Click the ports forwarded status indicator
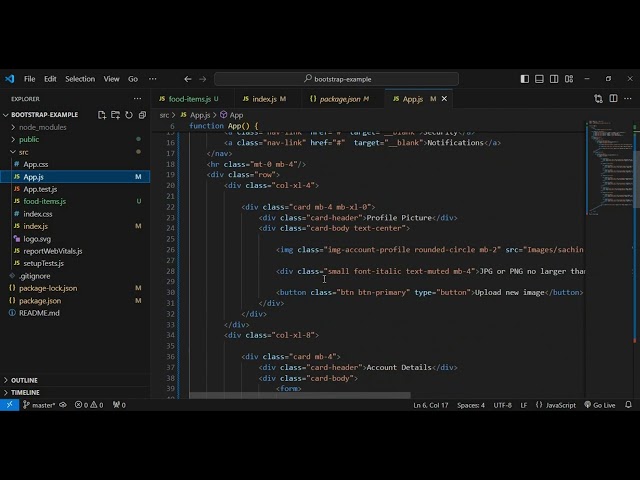640x480 pixels. tap(119, 405)
